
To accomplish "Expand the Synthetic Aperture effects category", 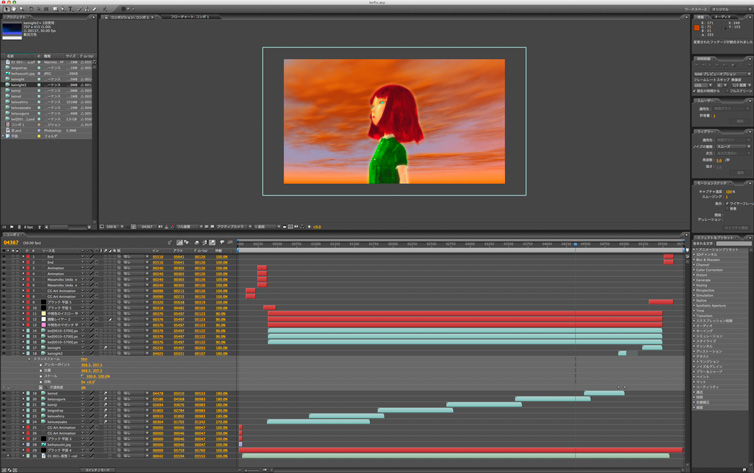I will coord(694,305).
